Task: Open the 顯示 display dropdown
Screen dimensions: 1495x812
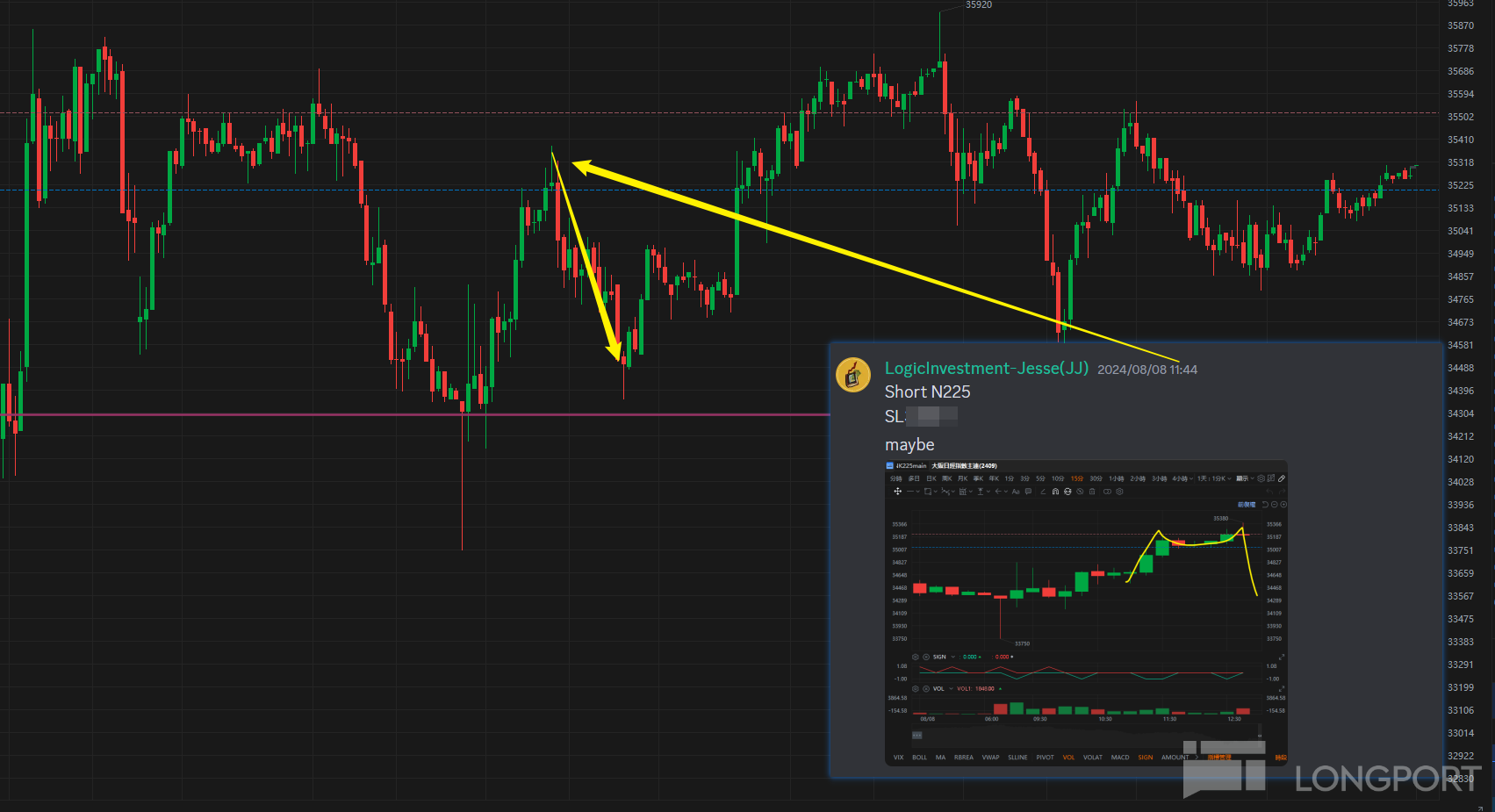Action: (x=1247, y=478)
